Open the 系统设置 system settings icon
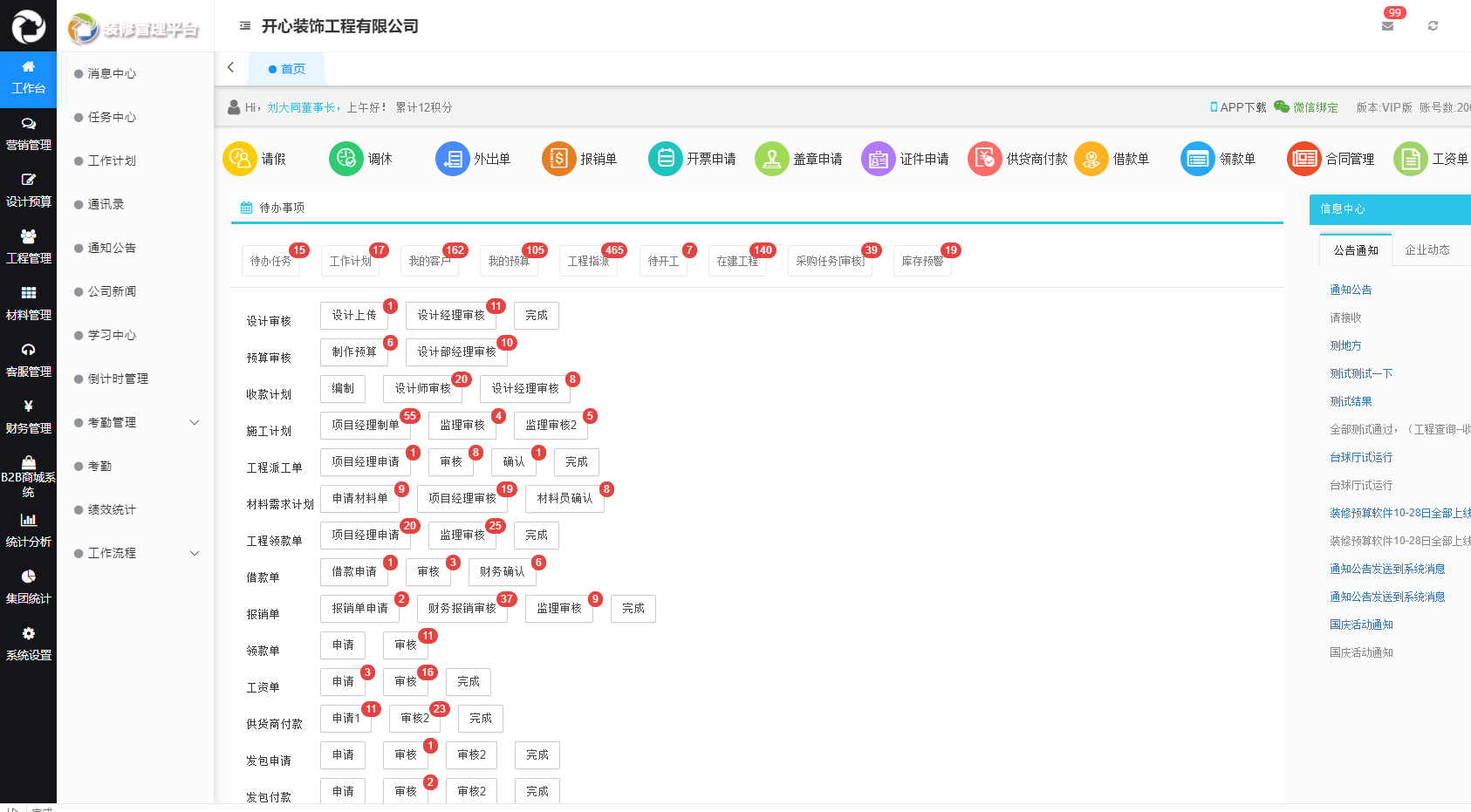The height and width of the screenshot is (812, 1471). click(x=29, y=643)
